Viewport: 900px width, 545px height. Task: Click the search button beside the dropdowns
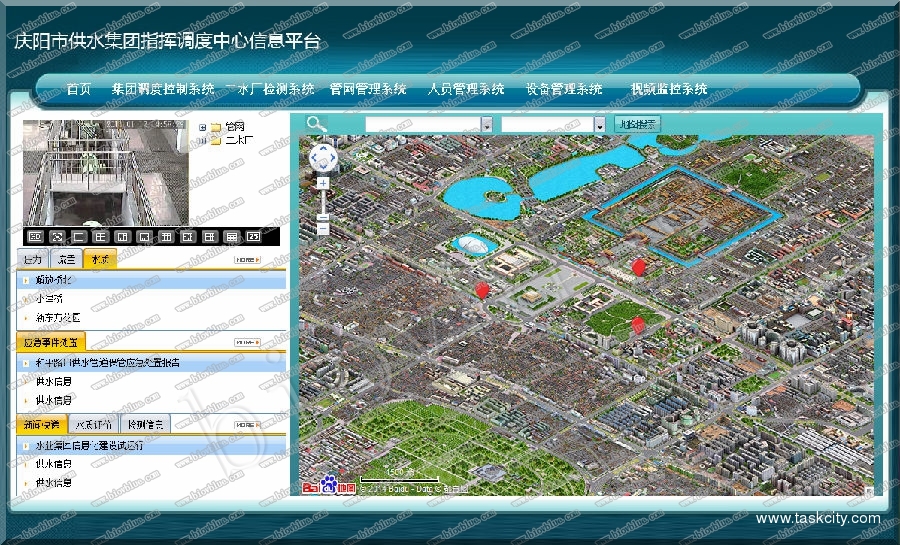click(x=638, y=124)
